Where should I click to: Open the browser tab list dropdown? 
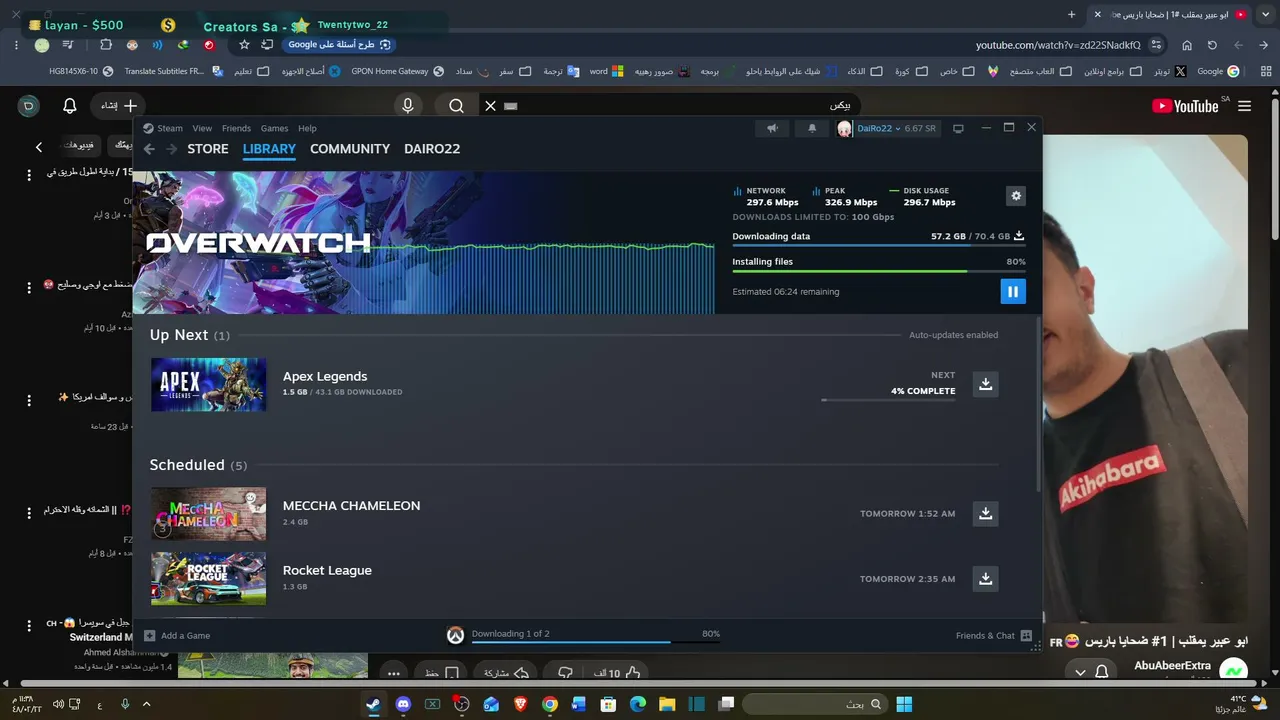click(1264, 15)
